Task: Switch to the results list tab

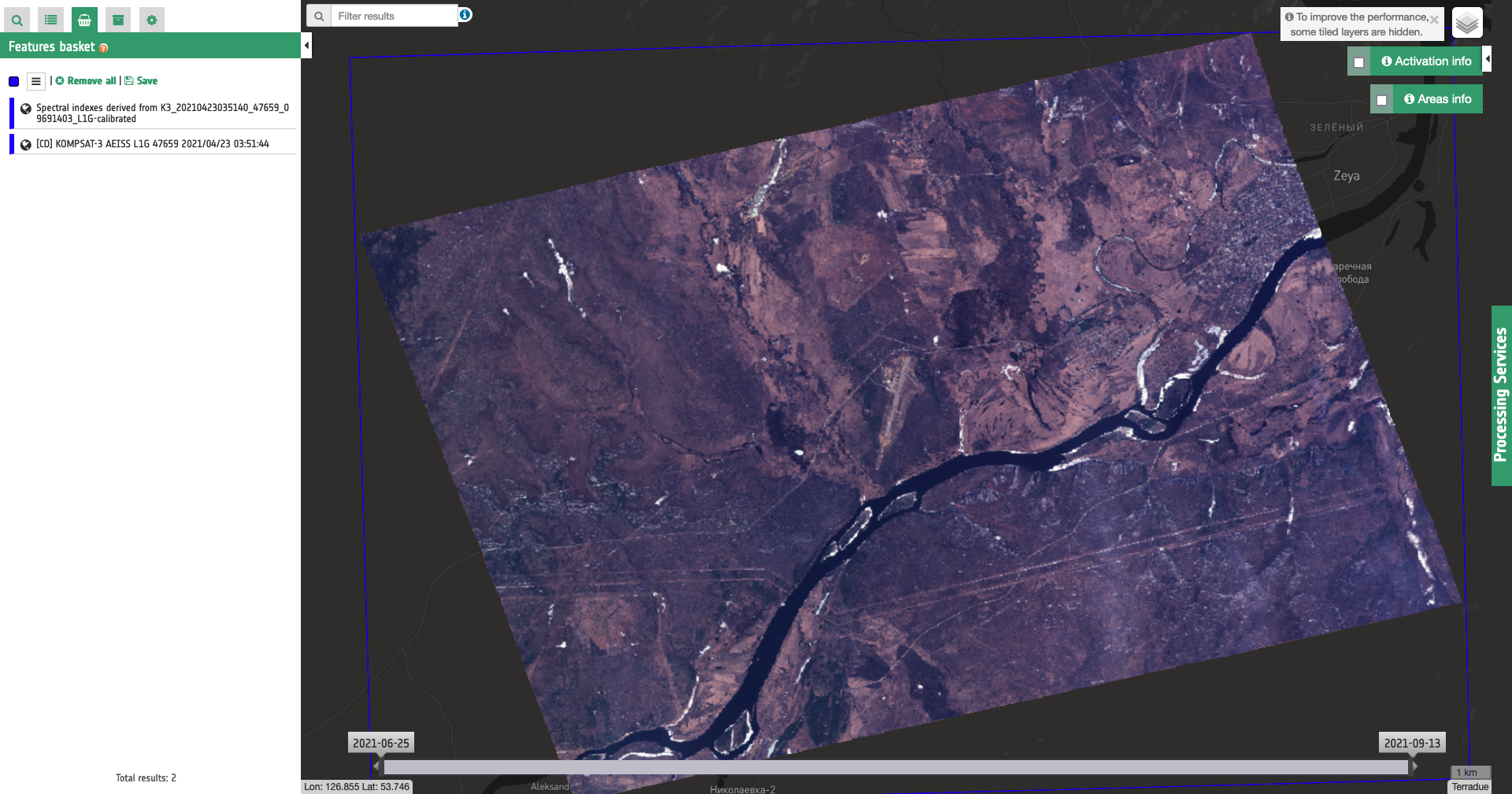Action: tap(50, 20)
